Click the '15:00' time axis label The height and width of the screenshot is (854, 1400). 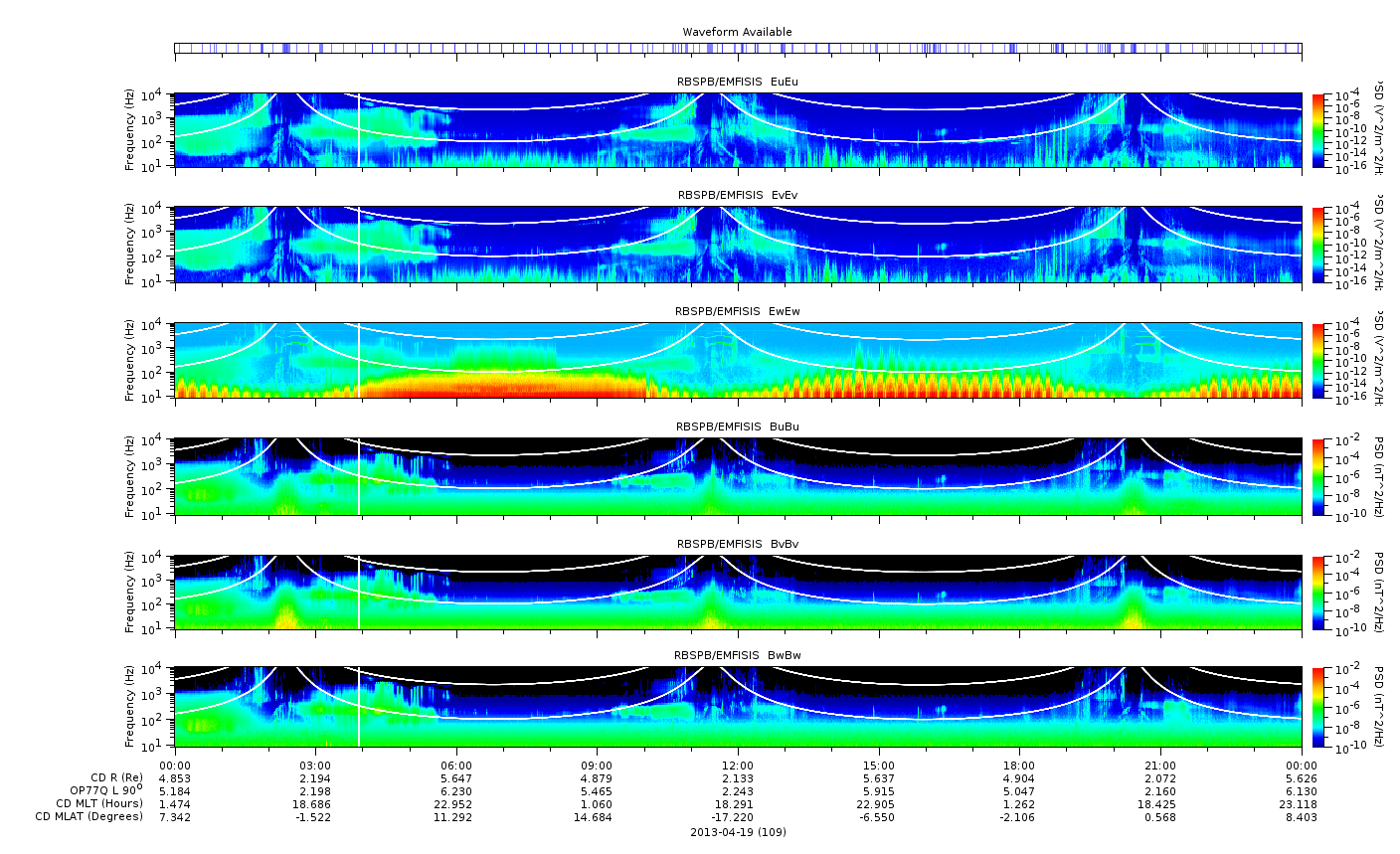point(879,766)
